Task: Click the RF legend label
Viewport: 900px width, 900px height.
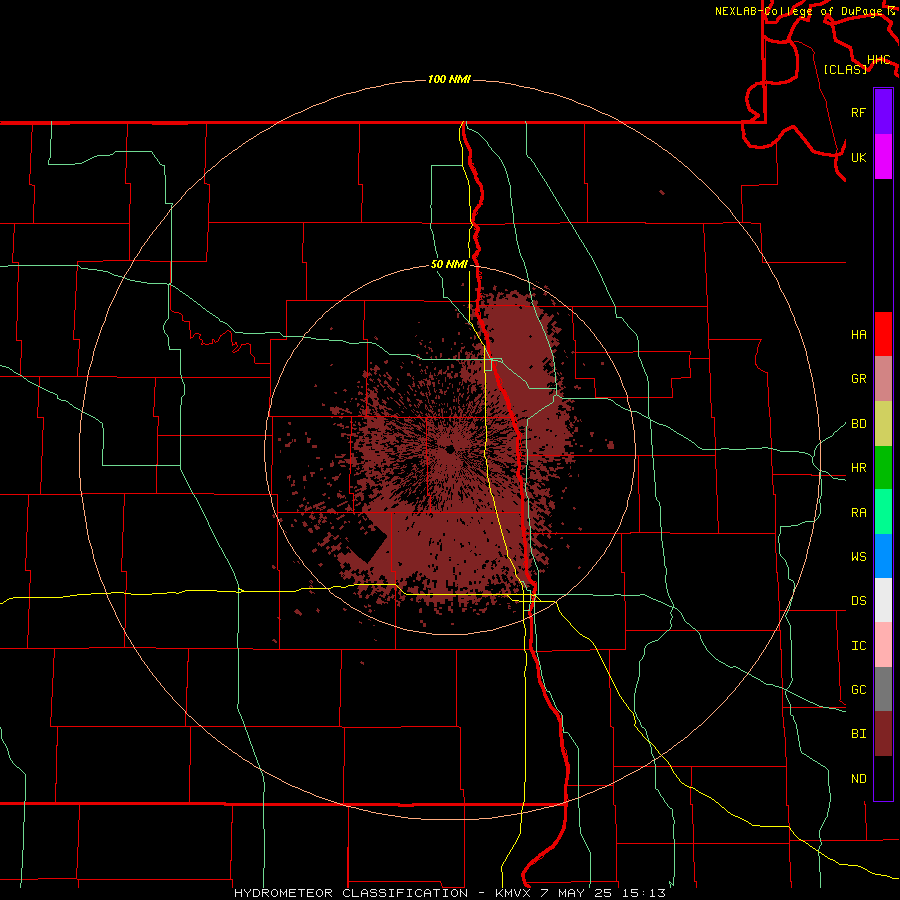Action: pyautogui.click(x=859, y=112)
